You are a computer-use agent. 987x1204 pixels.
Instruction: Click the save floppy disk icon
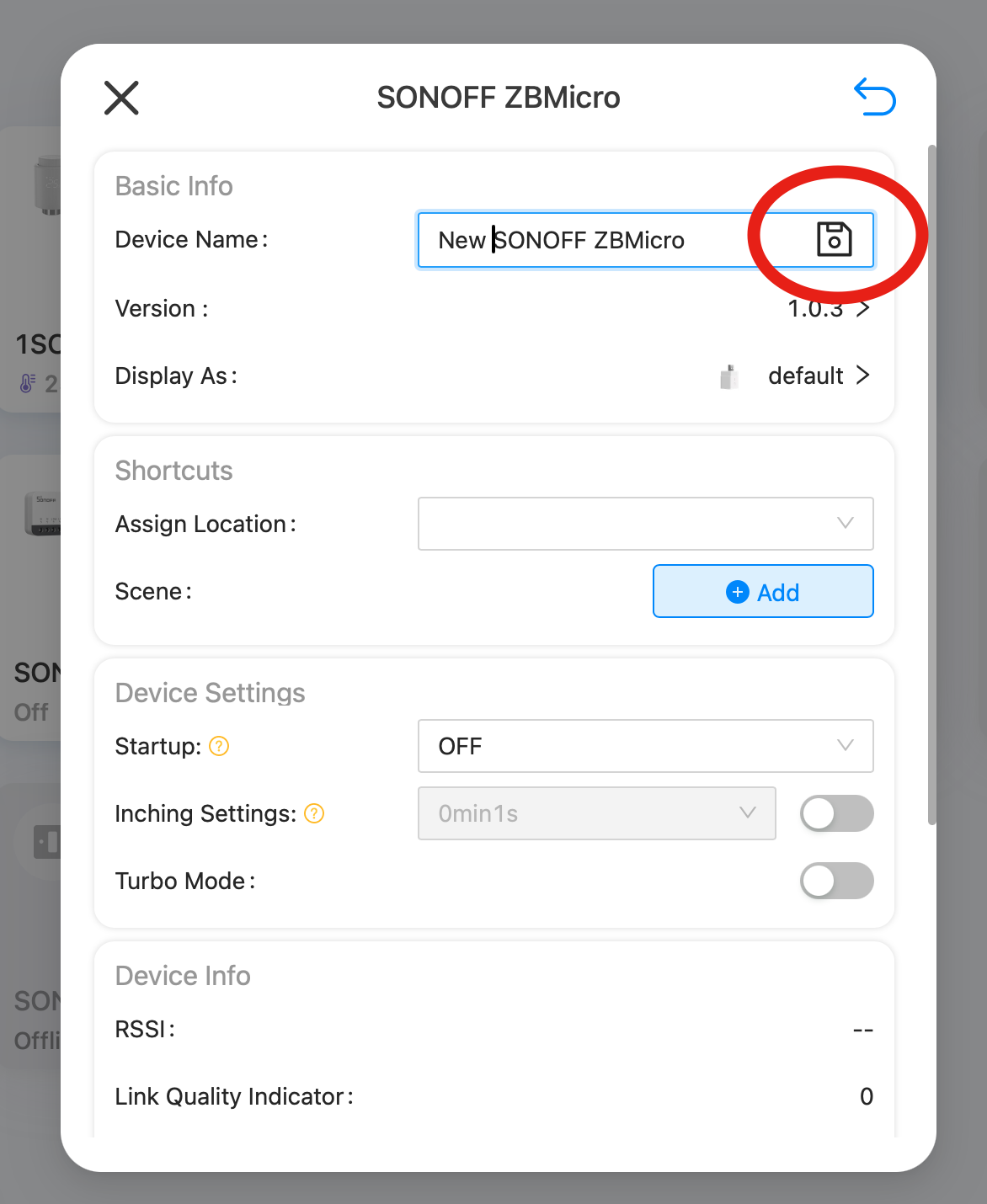click(x=834, y=239)
